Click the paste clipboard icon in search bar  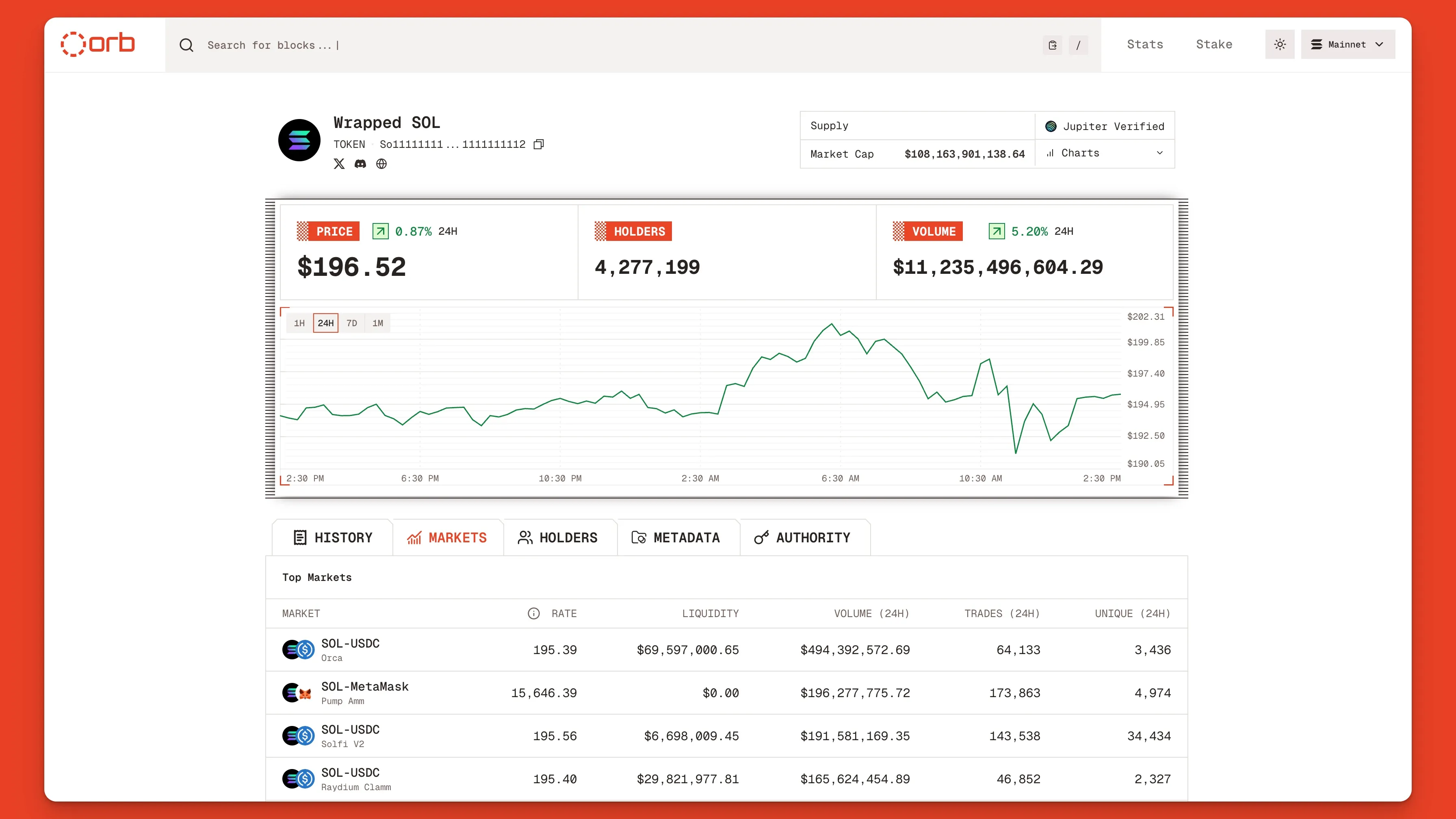pos(1053,45)
